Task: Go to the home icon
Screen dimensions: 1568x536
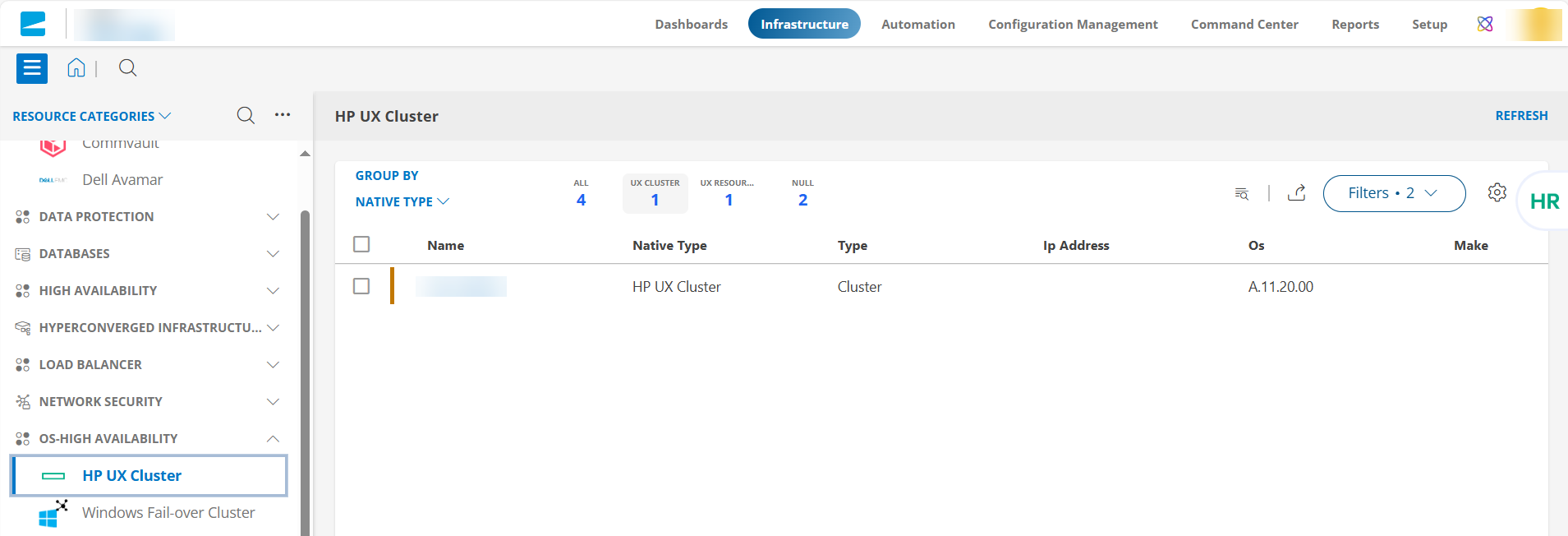Action: coord(76,68)
